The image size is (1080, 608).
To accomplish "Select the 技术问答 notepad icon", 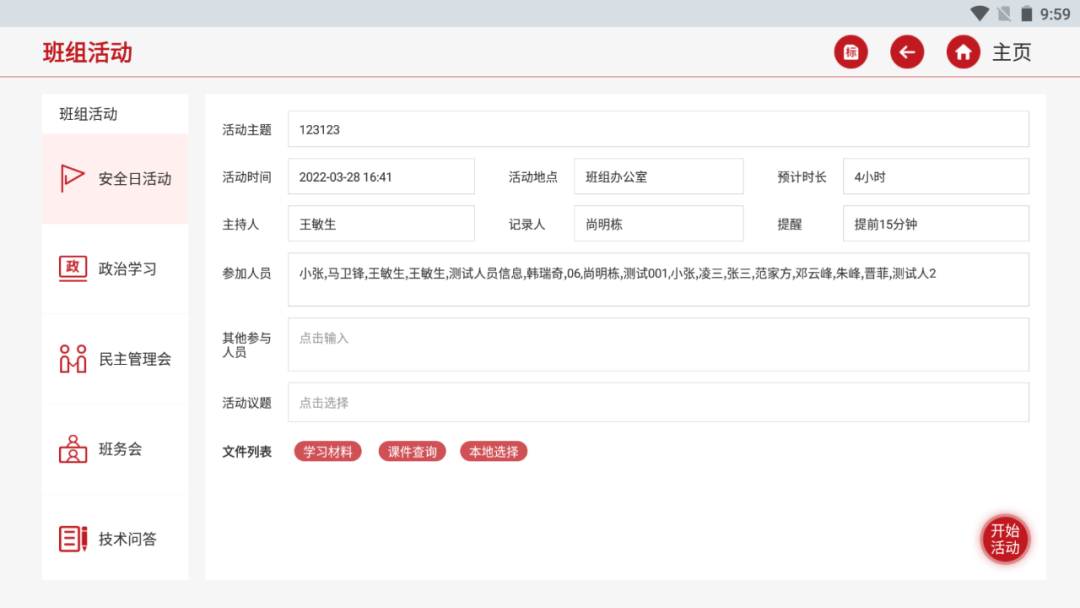I will 73,539.
